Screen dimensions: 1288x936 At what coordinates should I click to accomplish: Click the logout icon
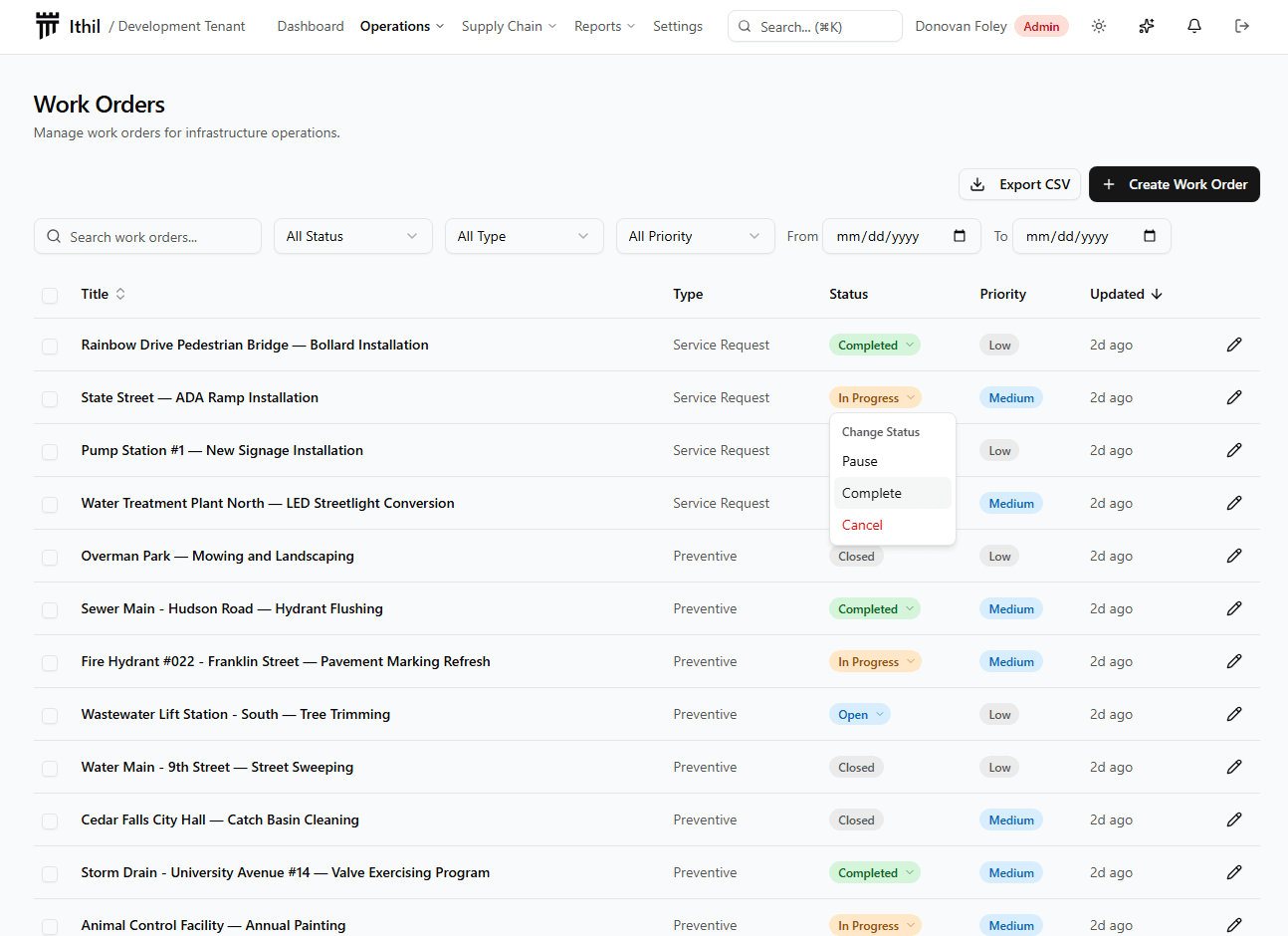tap(1242, 26)
